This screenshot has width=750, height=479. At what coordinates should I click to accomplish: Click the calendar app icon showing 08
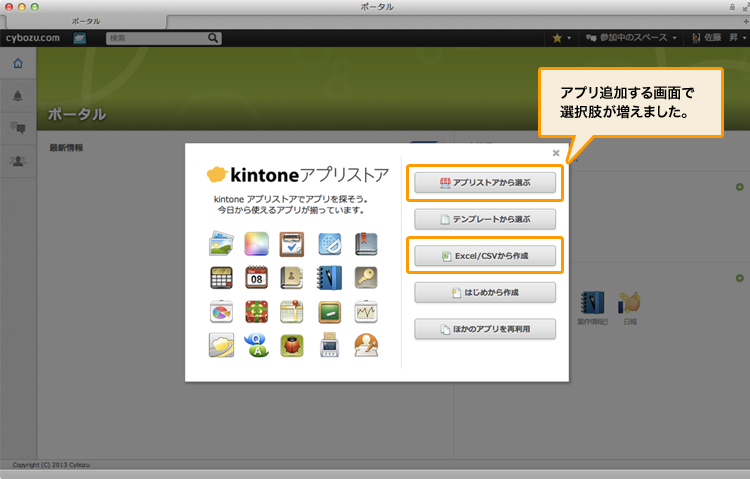pos(257,277)
